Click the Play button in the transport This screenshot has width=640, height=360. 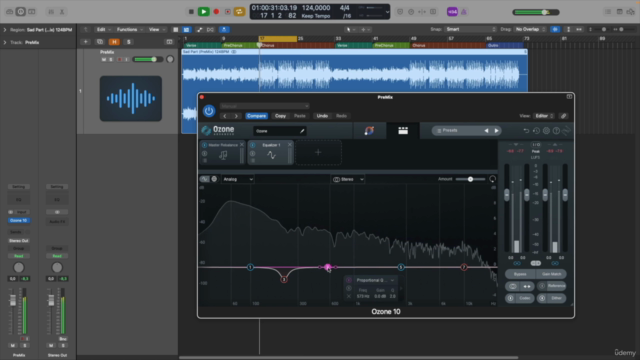click(203, 12)
